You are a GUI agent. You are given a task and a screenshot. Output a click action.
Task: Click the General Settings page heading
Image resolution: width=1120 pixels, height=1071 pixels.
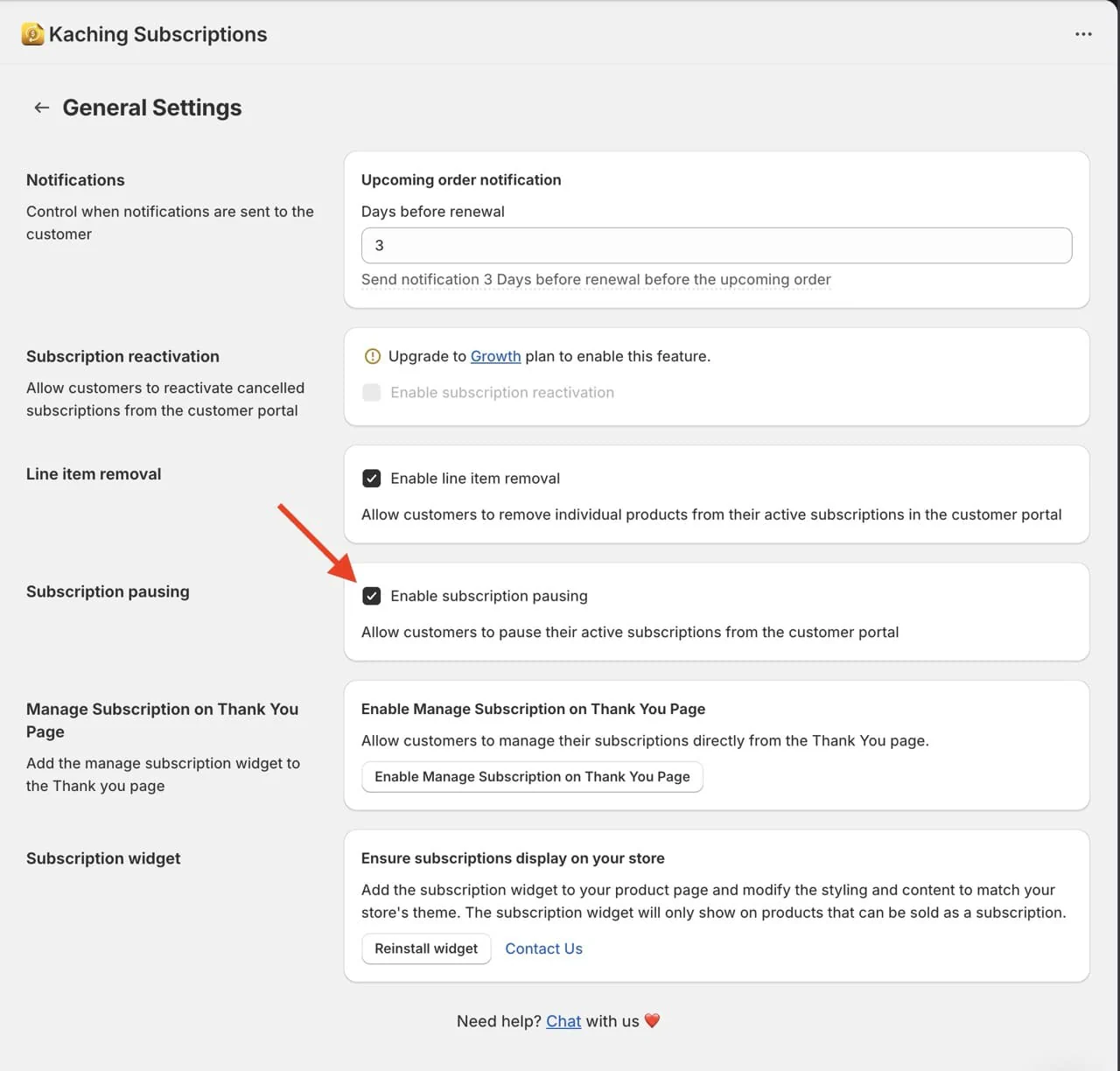(x=152, y=108)
